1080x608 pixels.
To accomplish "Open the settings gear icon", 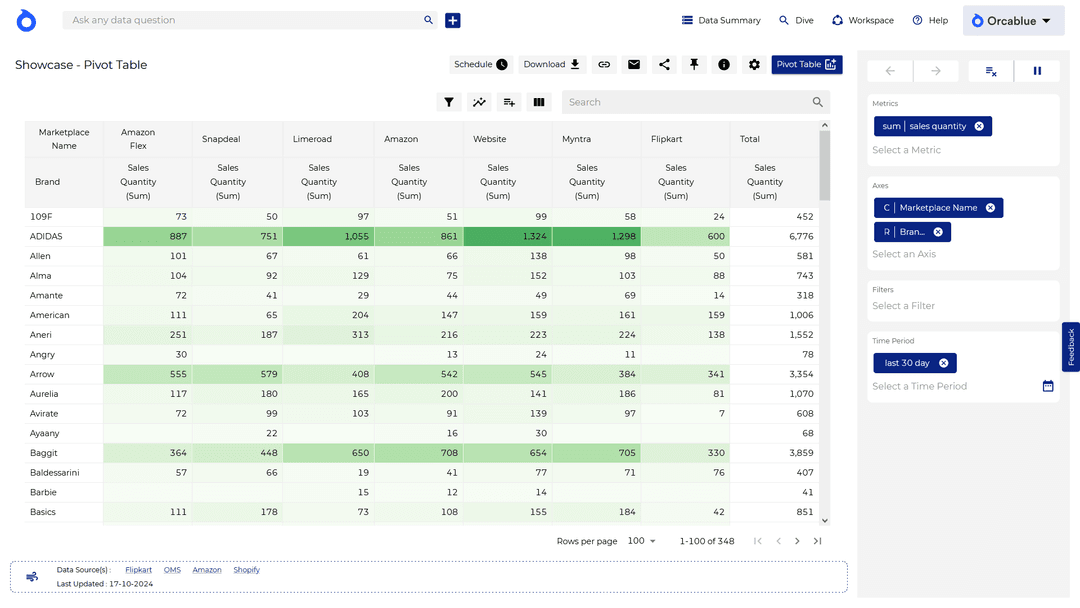I will click(x=754, y=65).
